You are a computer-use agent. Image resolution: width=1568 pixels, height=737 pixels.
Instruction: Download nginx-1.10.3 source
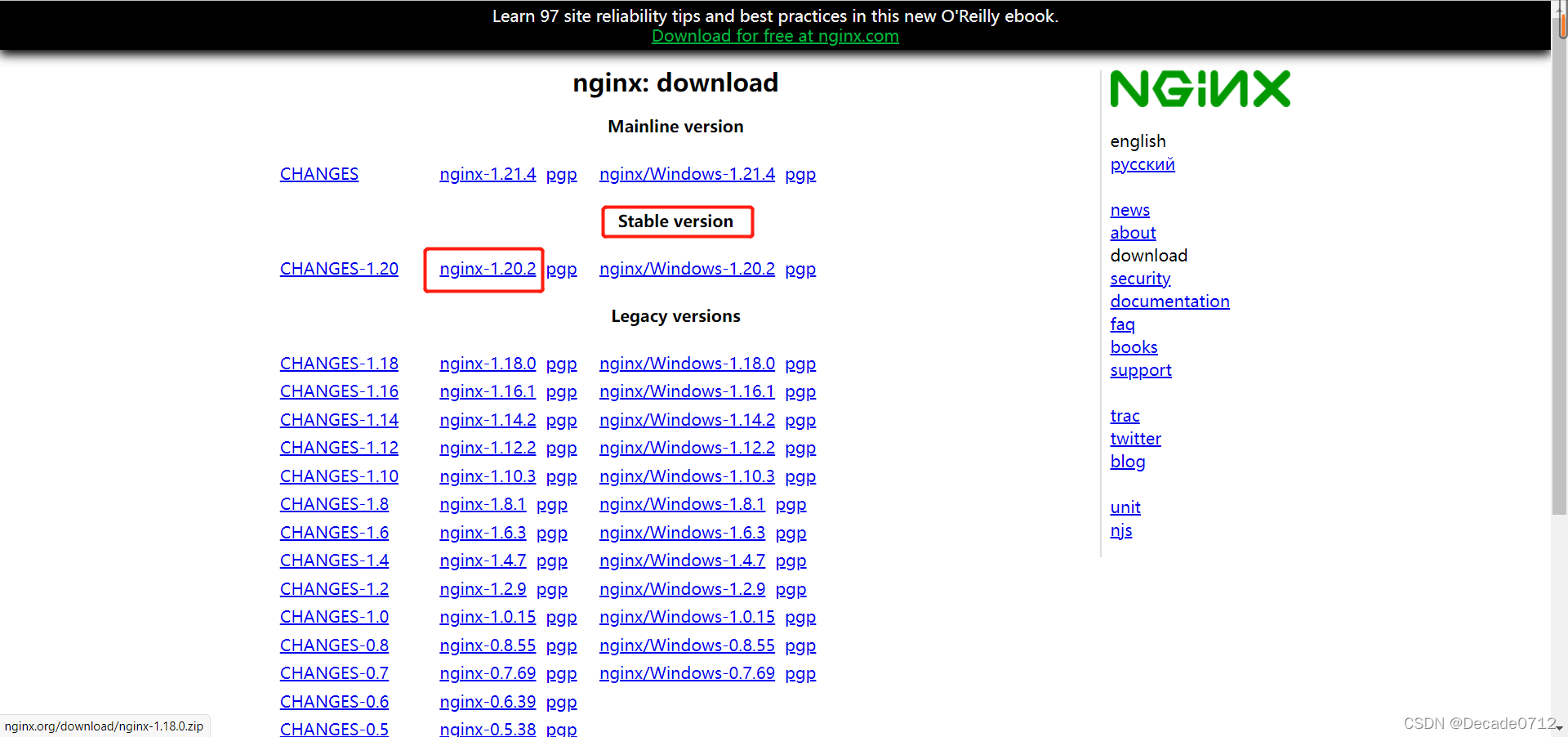tap(488, 476)
